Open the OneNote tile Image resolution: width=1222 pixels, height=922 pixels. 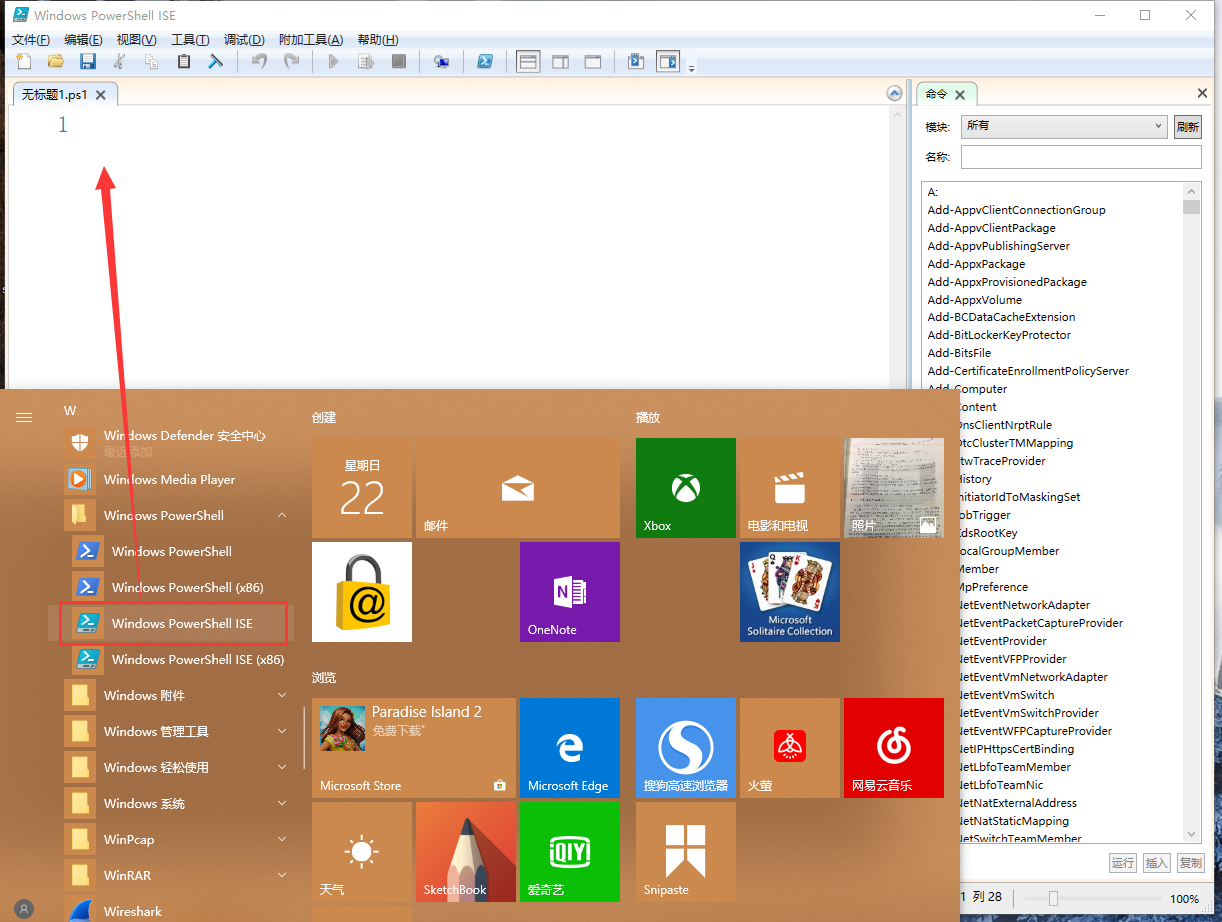[x=570, y=592]
